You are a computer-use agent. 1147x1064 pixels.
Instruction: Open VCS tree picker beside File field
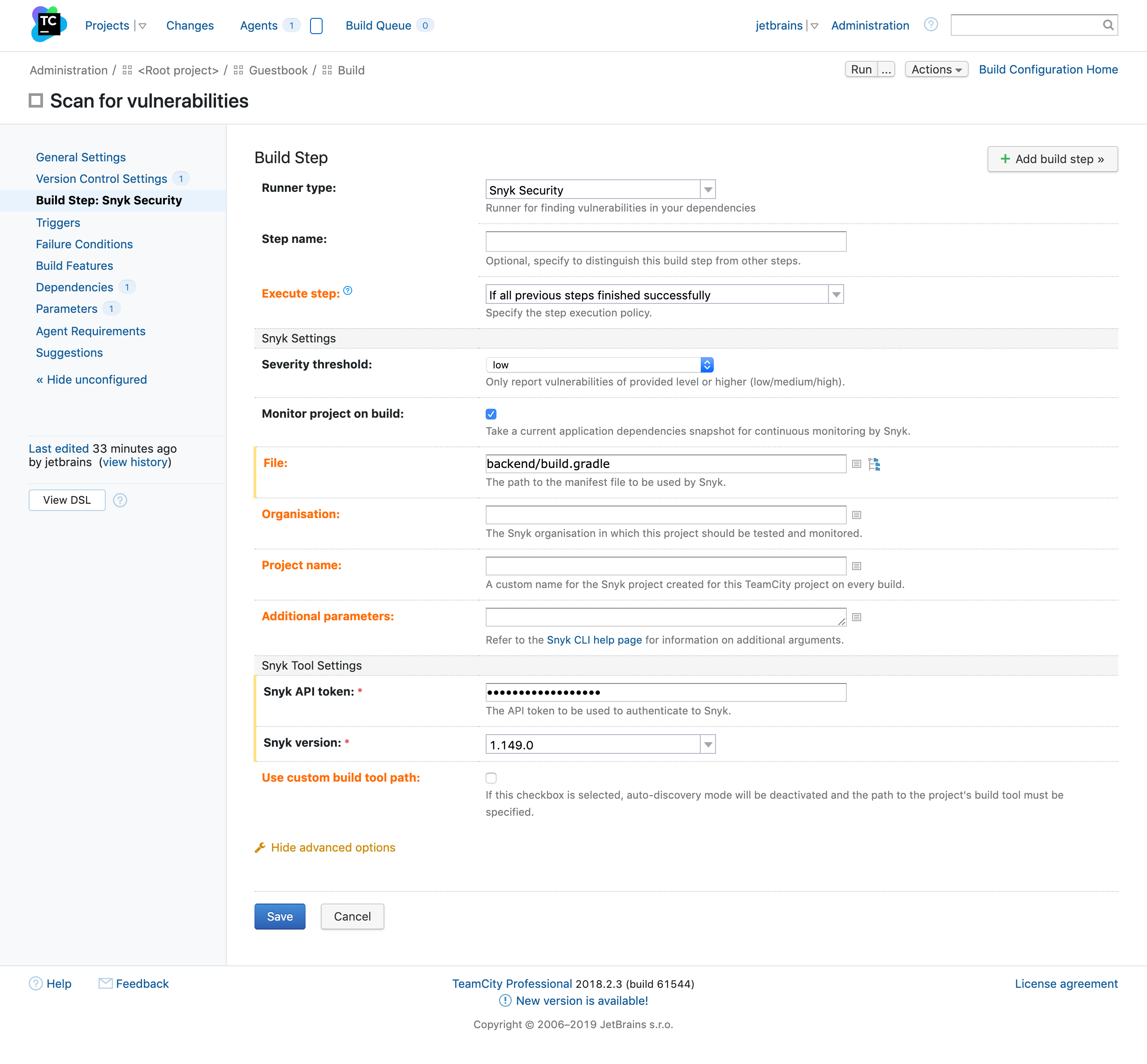pyautogui.click(x=874, y=464)
